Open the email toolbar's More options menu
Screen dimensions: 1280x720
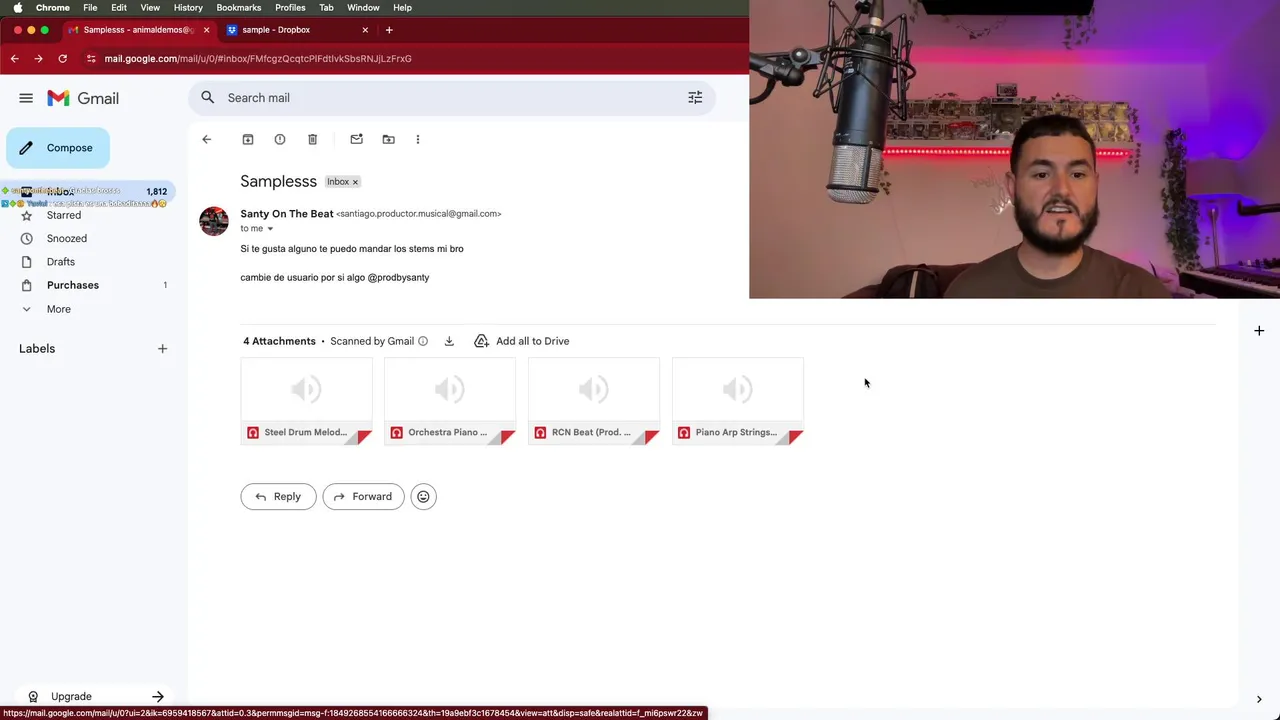tap(418, 139)
